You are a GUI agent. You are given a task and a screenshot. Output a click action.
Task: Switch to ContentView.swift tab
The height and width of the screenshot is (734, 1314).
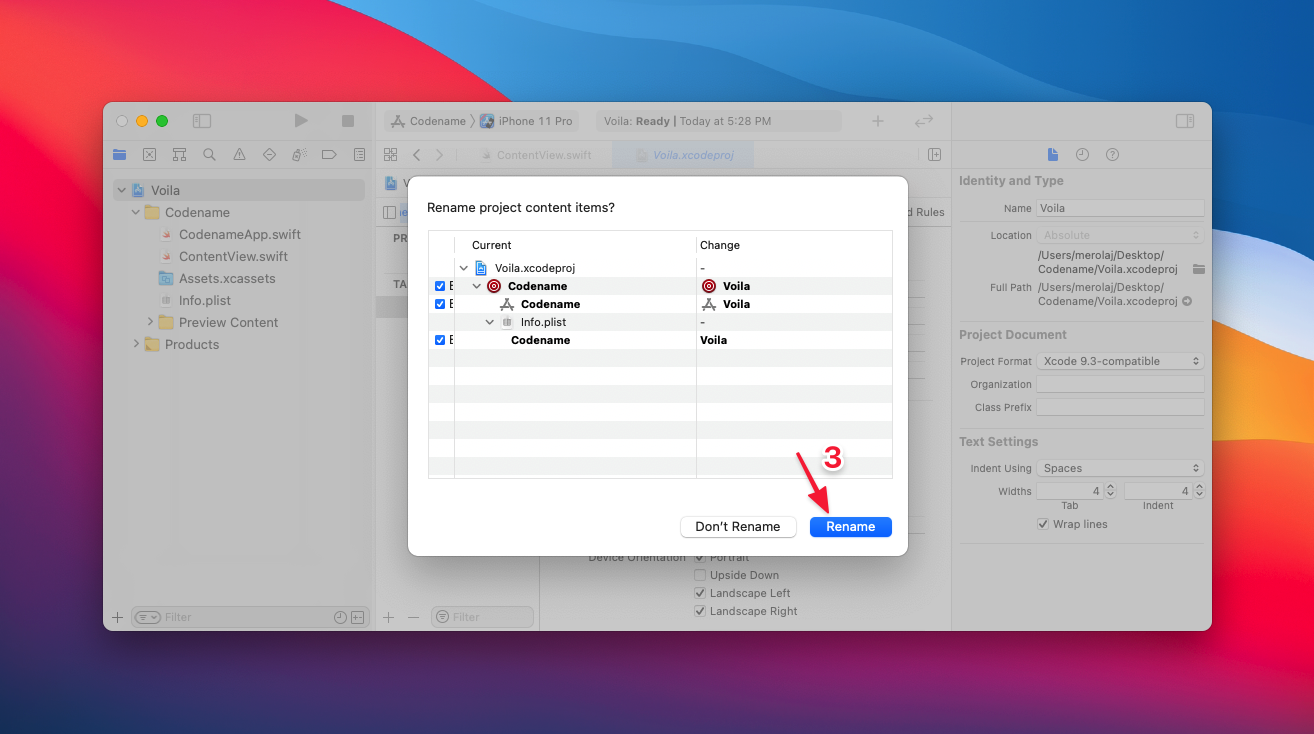(536, 155)
